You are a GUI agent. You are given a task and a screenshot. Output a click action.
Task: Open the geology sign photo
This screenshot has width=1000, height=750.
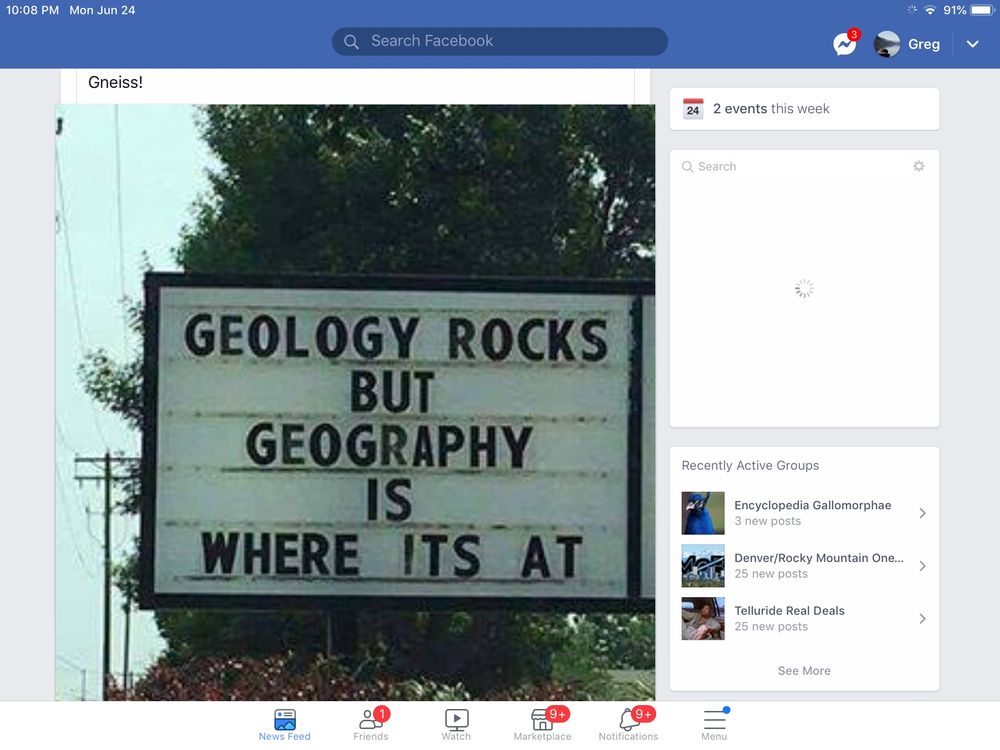[355, 402]
